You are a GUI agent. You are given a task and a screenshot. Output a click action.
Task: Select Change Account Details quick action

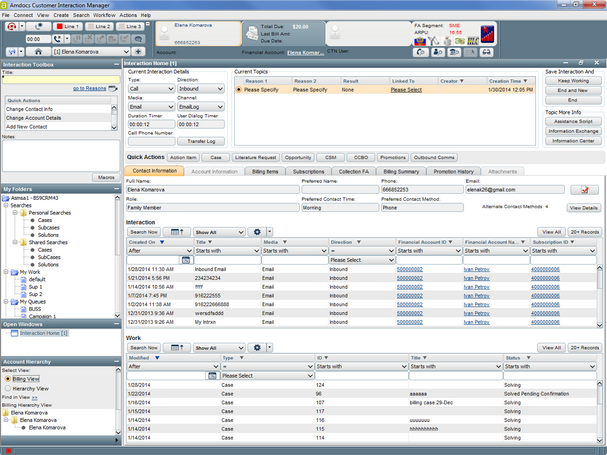[58, 118]
